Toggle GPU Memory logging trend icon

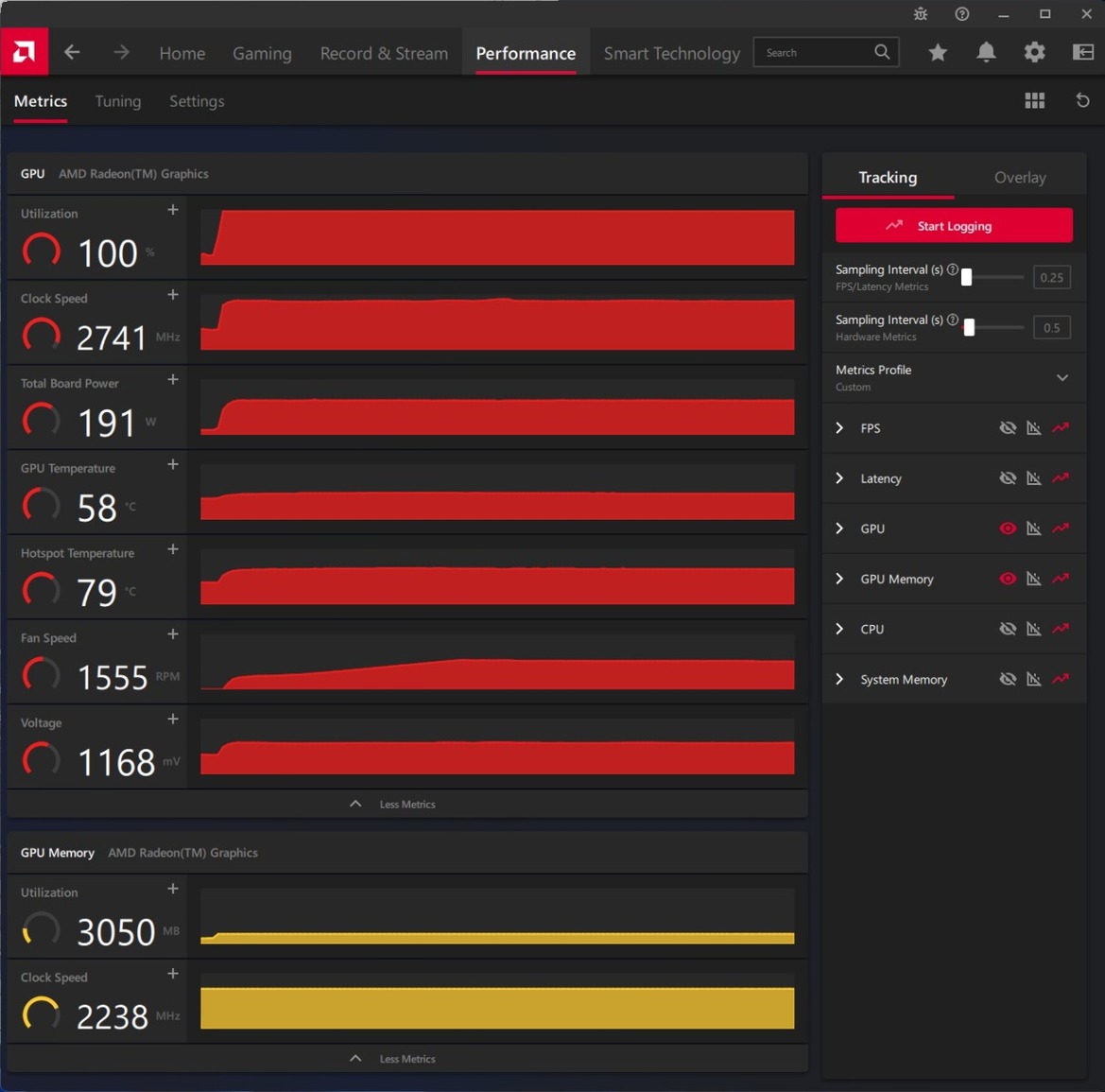click(x=1061, y=578)
